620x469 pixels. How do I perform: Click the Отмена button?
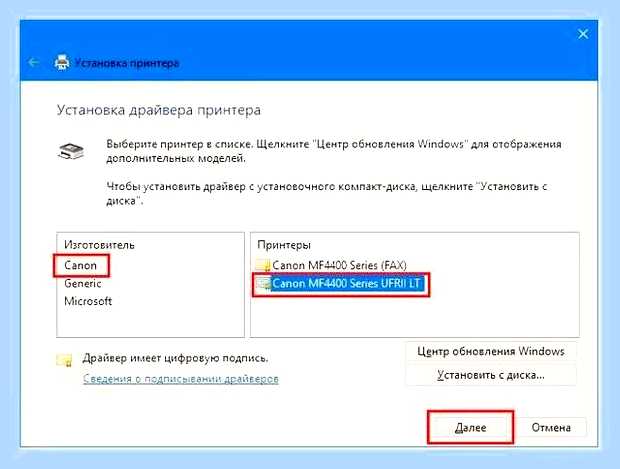[x=551, y=427]
